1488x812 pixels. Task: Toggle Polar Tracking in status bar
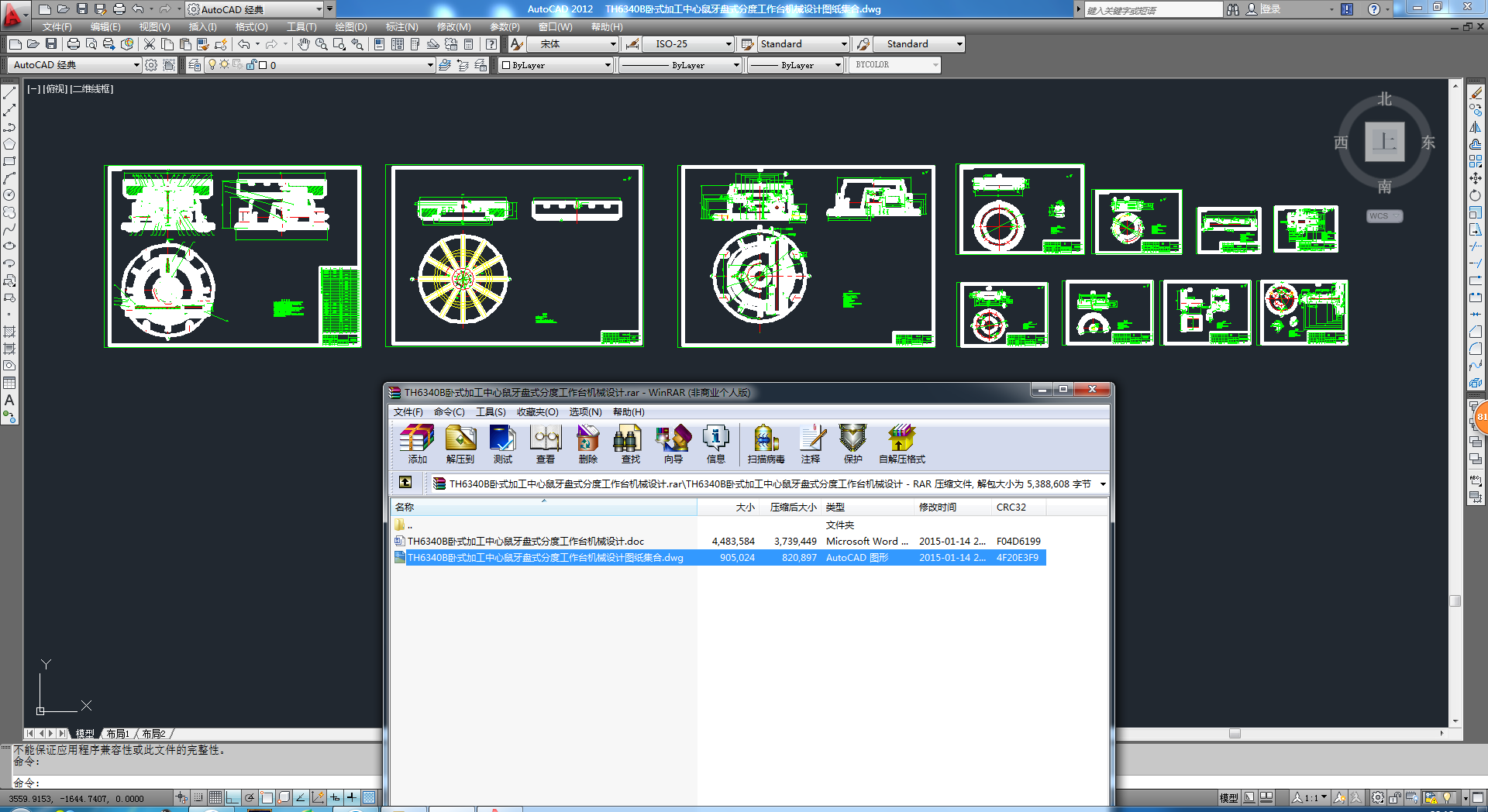(x=250, y=797)
